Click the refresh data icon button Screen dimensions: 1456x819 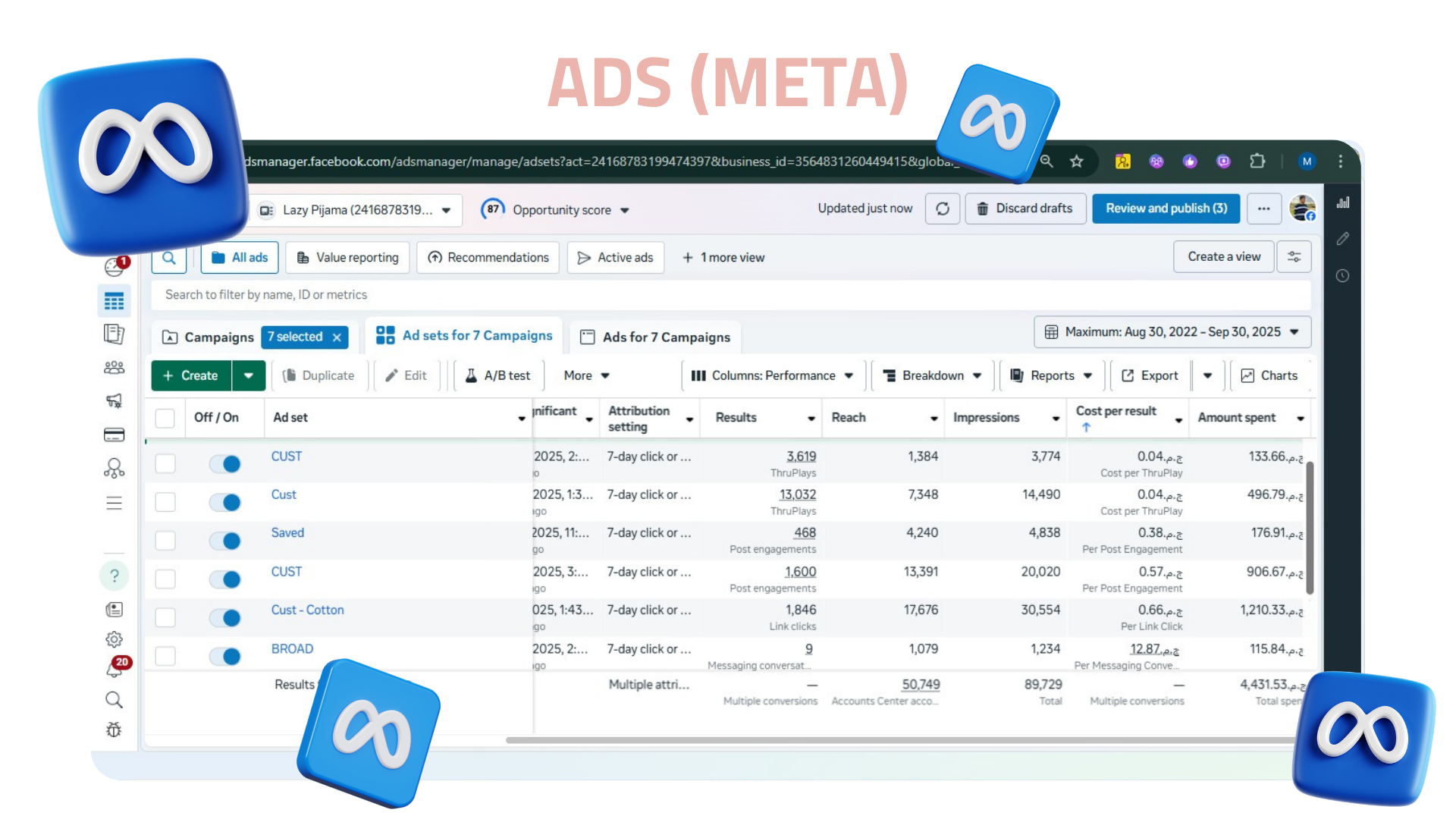click(x=943, y=209)
